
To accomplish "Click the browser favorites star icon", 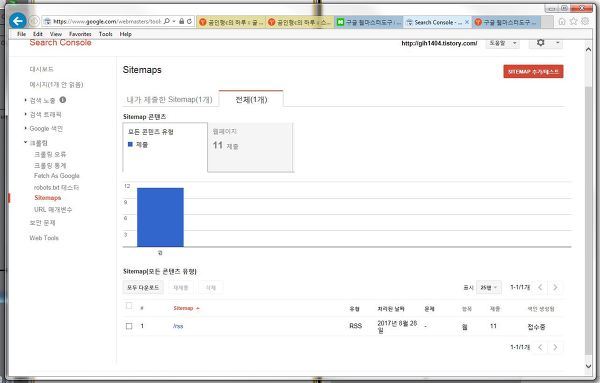I will coord(573,21).
